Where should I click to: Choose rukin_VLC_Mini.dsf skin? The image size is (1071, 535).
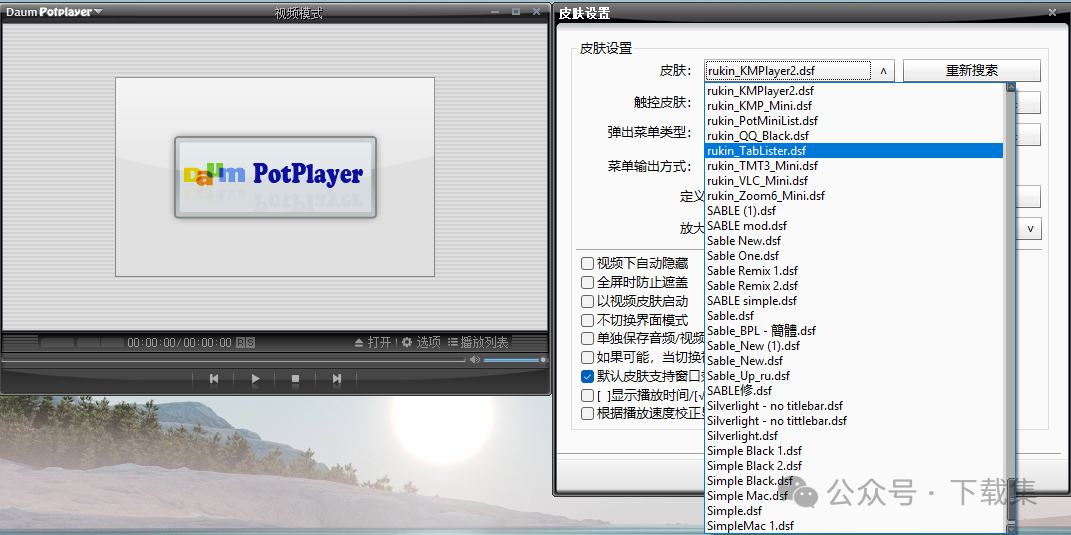(854, 180)
